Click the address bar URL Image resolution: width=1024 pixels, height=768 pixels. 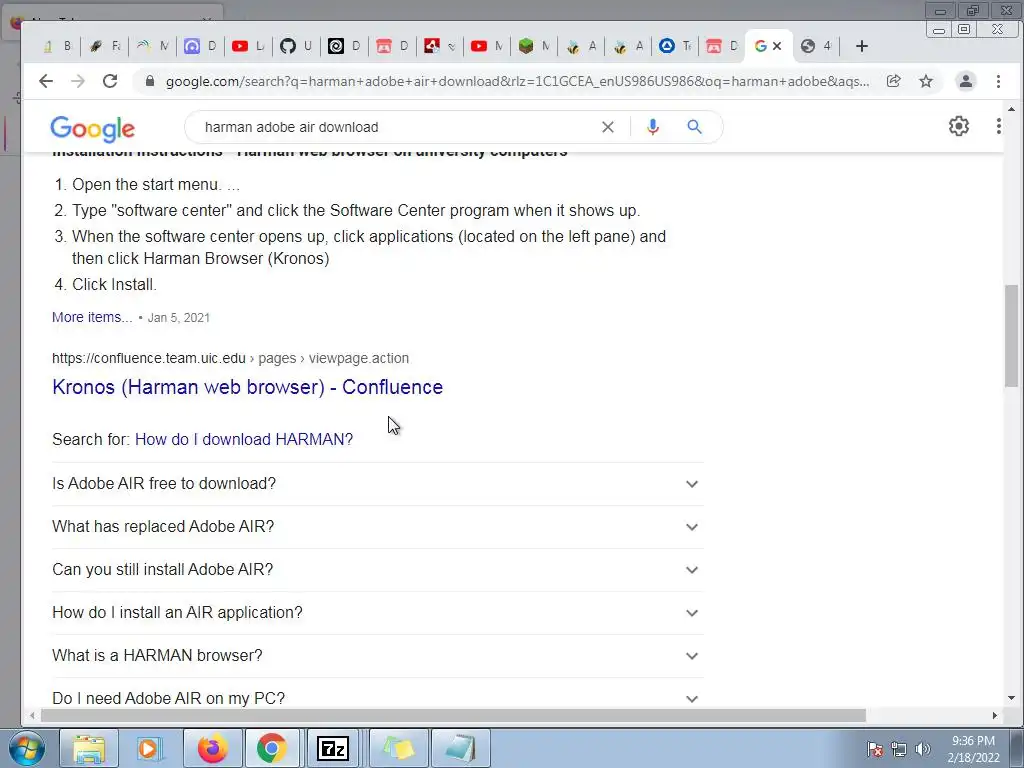click(x=517, y=81)
